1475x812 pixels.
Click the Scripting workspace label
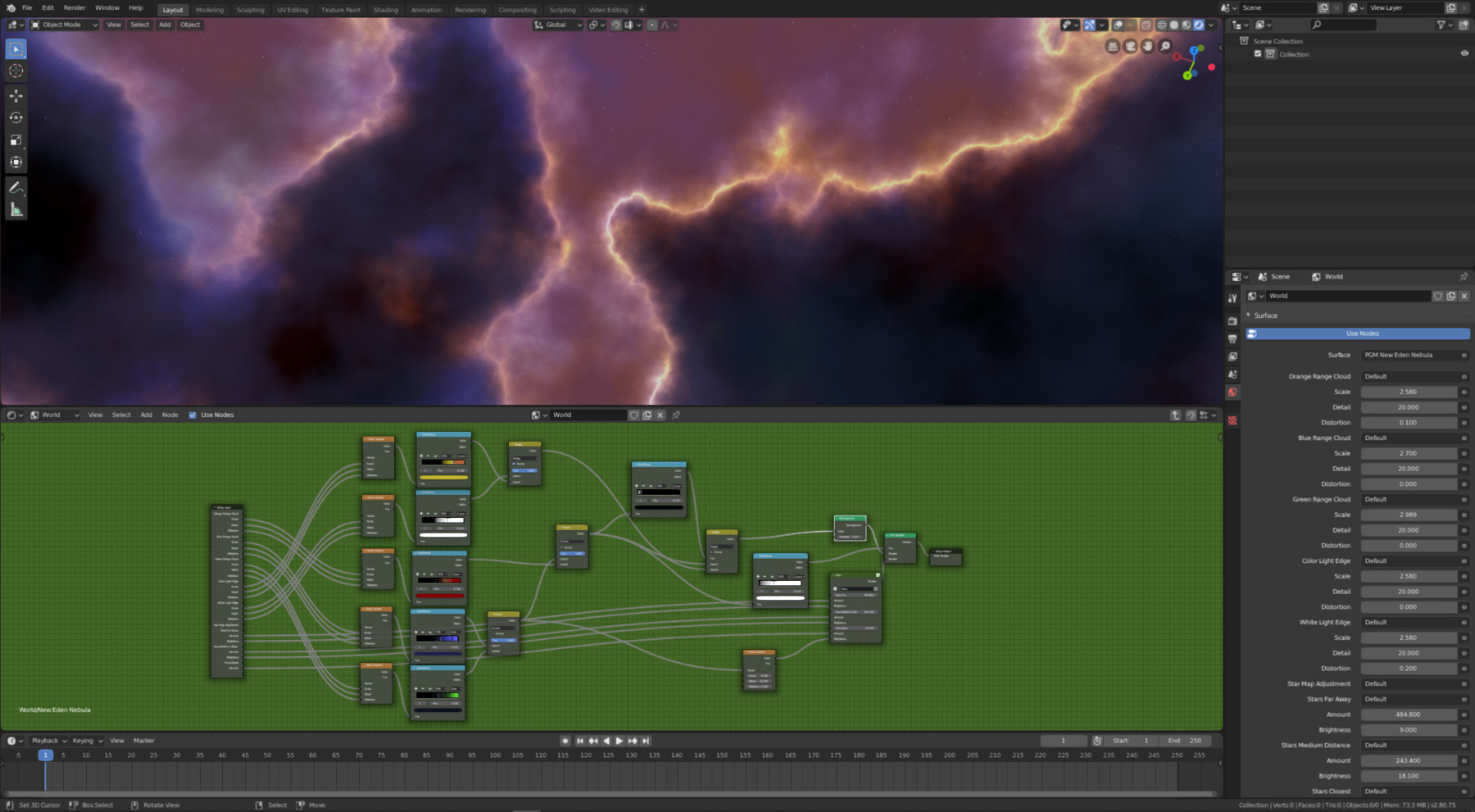click(x=562, y=9)
